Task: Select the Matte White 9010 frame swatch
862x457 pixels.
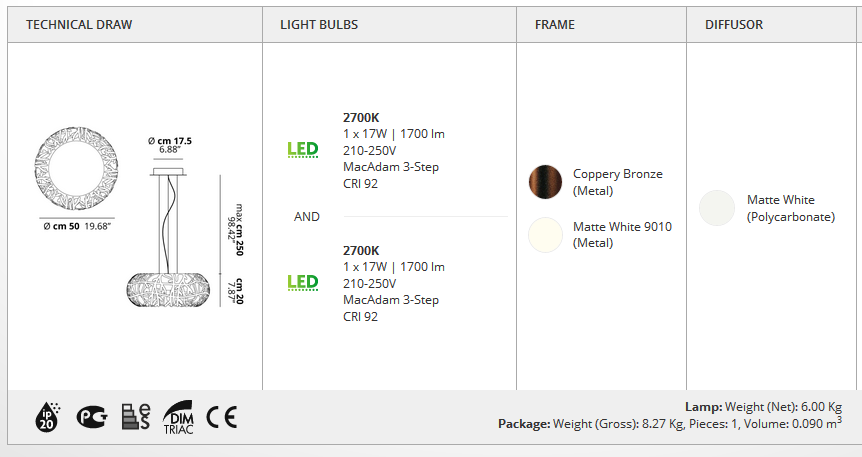Action: tap(545, 235)
